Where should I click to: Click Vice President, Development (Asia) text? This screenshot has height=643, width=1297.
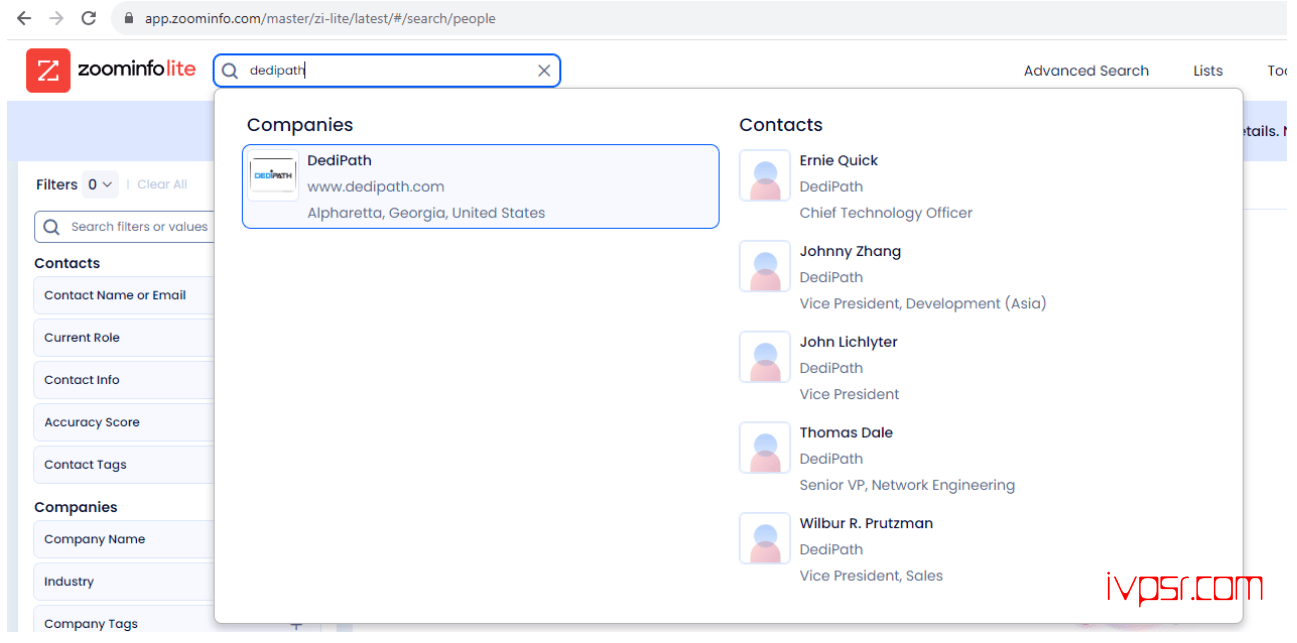click(x=923, y=303)
